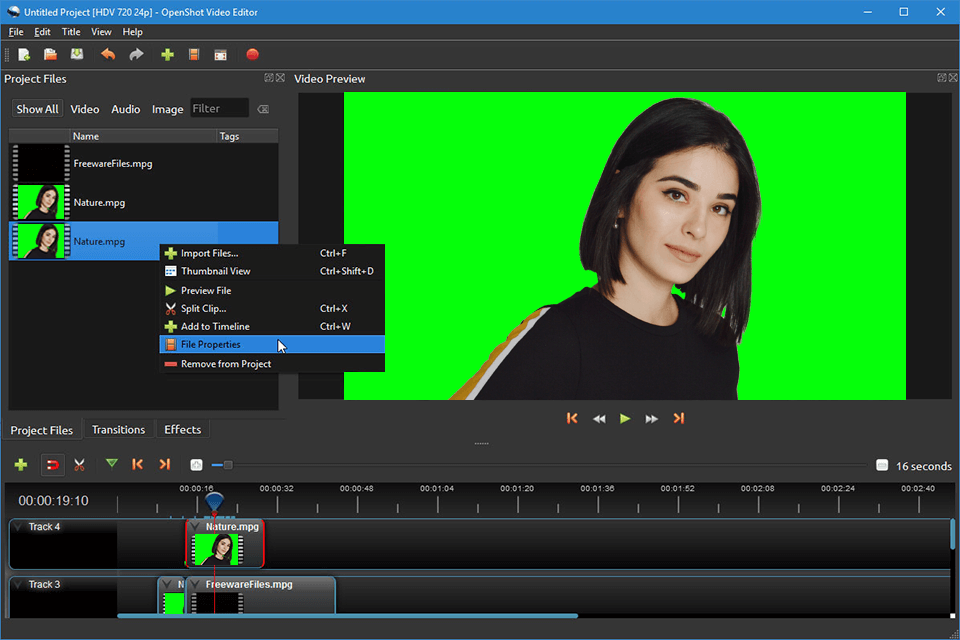Play the video preview
Image resolution: width=960 pixels, height=640 pixels.
(x=625, y=418)
